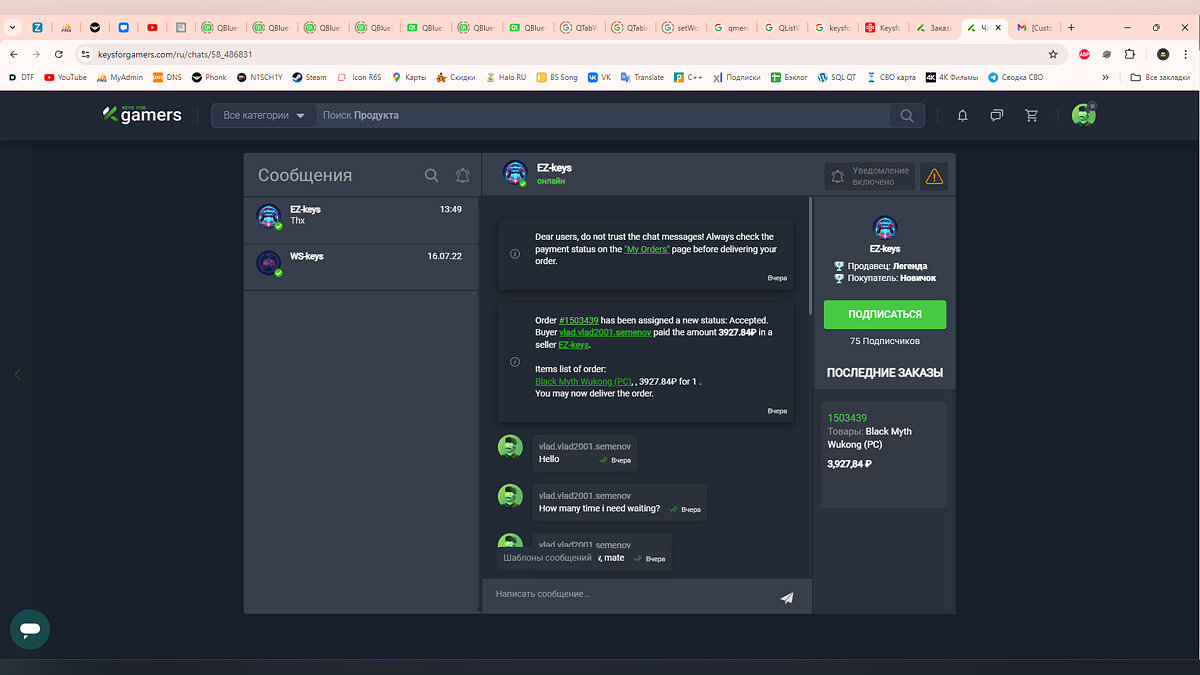Click the green ПОДПИСАТЬСЯ button
The height and width of the screenshot is (675, 1200).
pos(884,314)
